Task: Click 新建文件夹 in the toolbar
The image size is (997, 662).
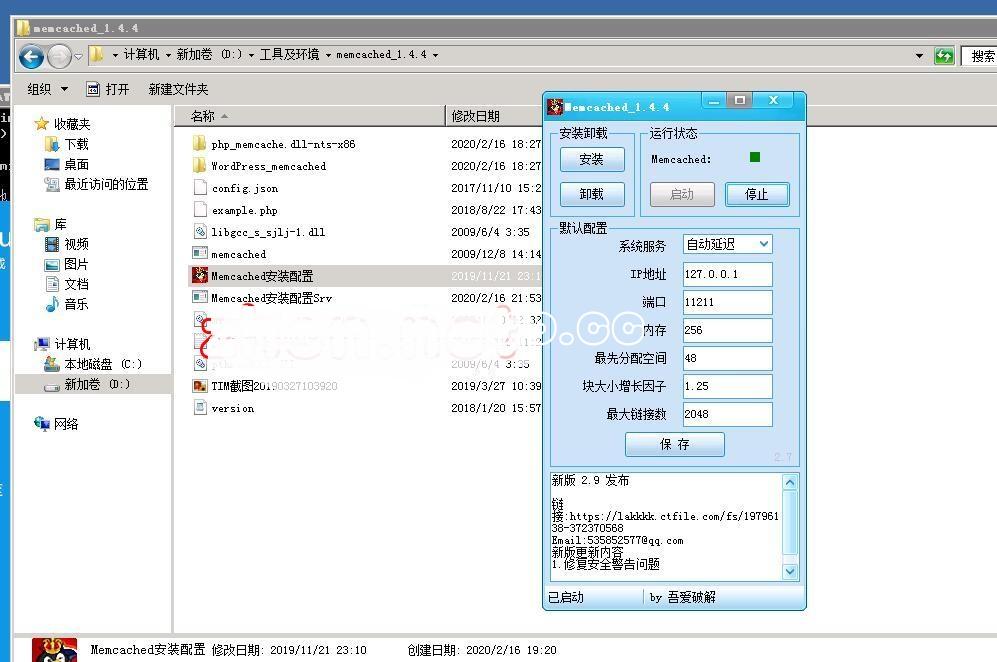Action: tap(178, 89)
